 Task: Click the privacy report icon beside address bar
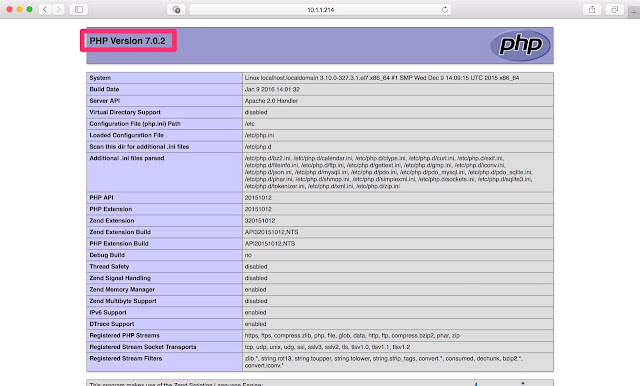(176, 9)
